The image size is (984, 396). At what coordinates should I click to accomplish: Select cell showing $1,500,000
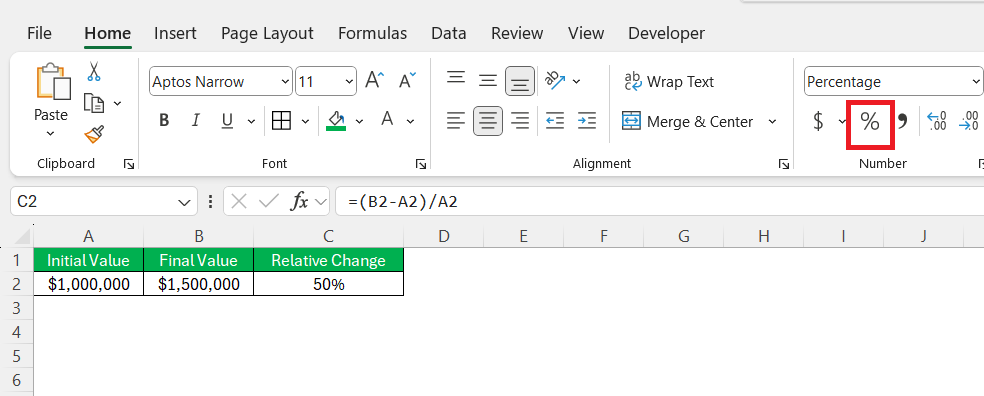(x=198, y=284)
